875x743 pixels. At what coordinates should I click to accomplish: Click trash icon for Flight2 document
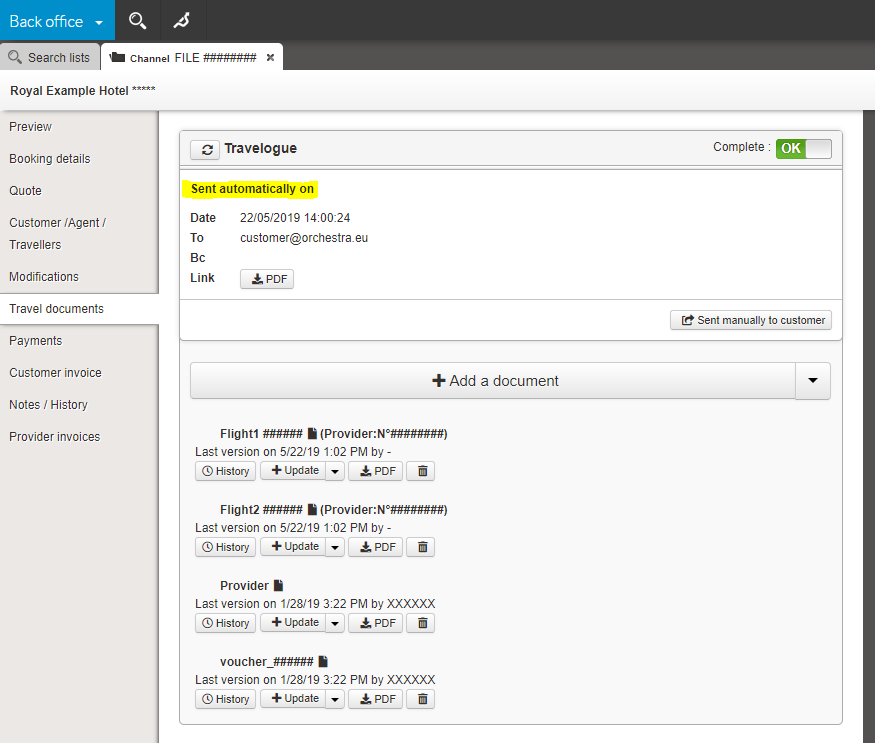[422, 547]
